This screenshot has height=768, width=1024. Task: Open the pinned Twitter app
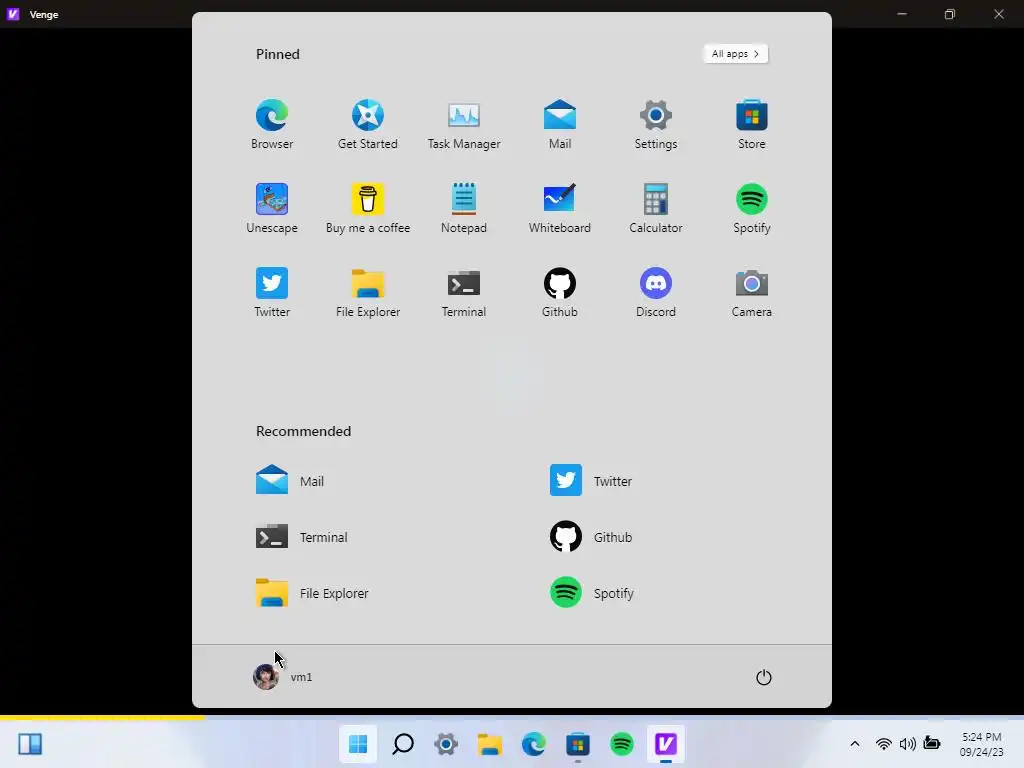[x=272, y=293]
